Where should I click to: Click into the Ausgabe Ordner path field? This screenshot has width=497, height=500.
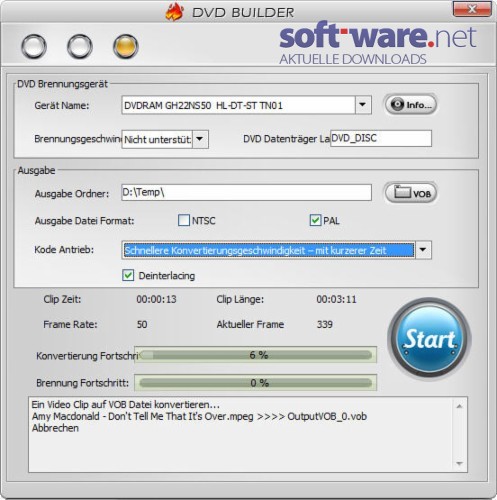(246, 193)
